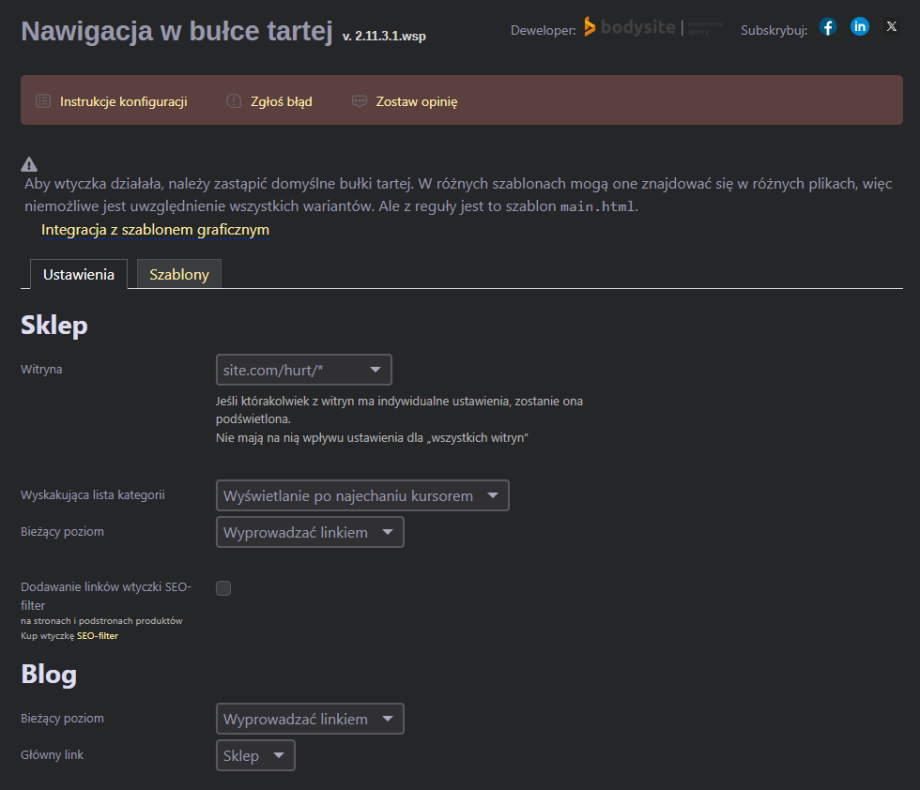Open the Wyskakująca lista kategorii dropdown
Image resolution: width=920 pixels, height=790 pixels.
coord(362,496)
